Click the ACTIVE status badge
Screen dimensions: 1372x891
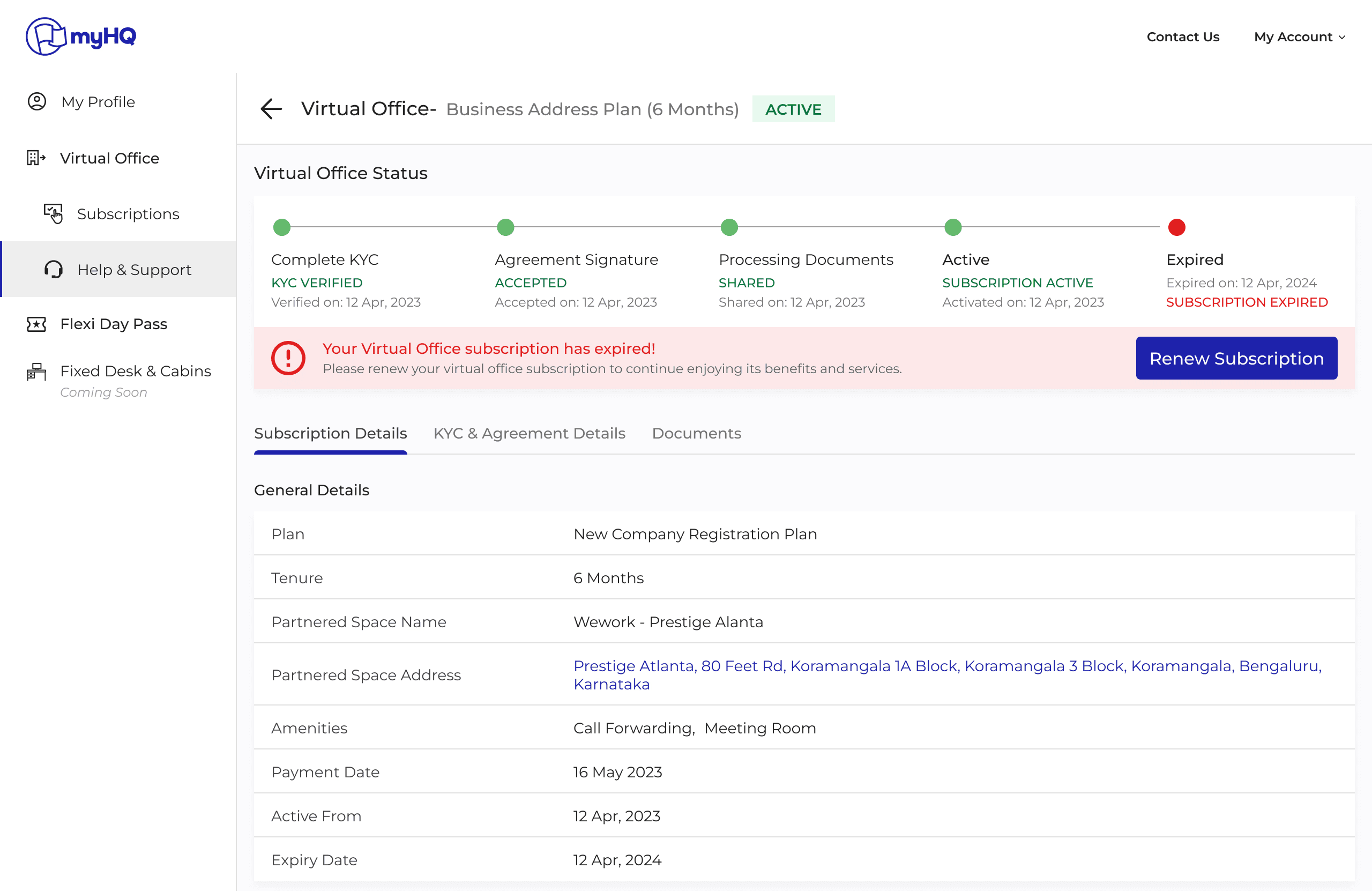pos(793,109)
